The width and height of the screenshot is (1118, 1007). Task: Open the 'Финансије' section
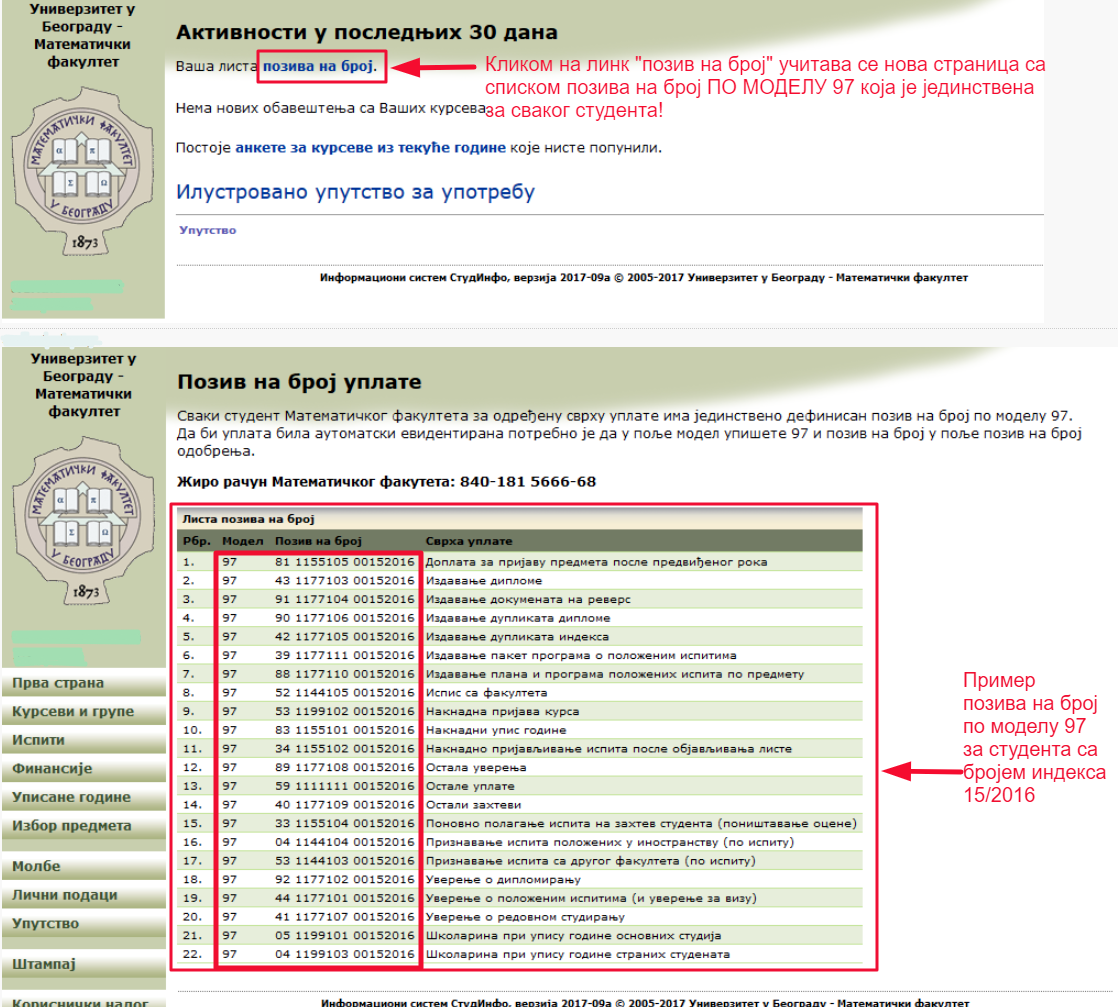[52, 769]
